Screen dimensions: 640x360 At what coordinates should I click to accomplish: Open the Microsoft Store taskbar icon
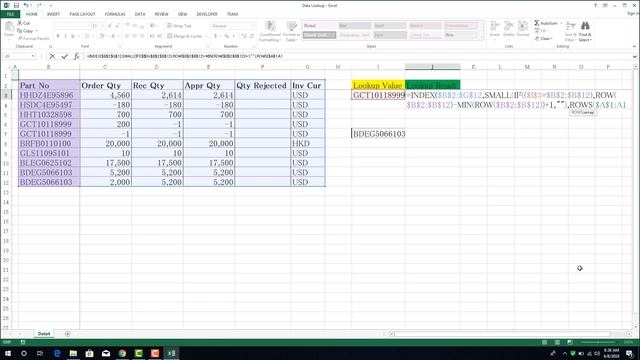click(x=89, y=353)
